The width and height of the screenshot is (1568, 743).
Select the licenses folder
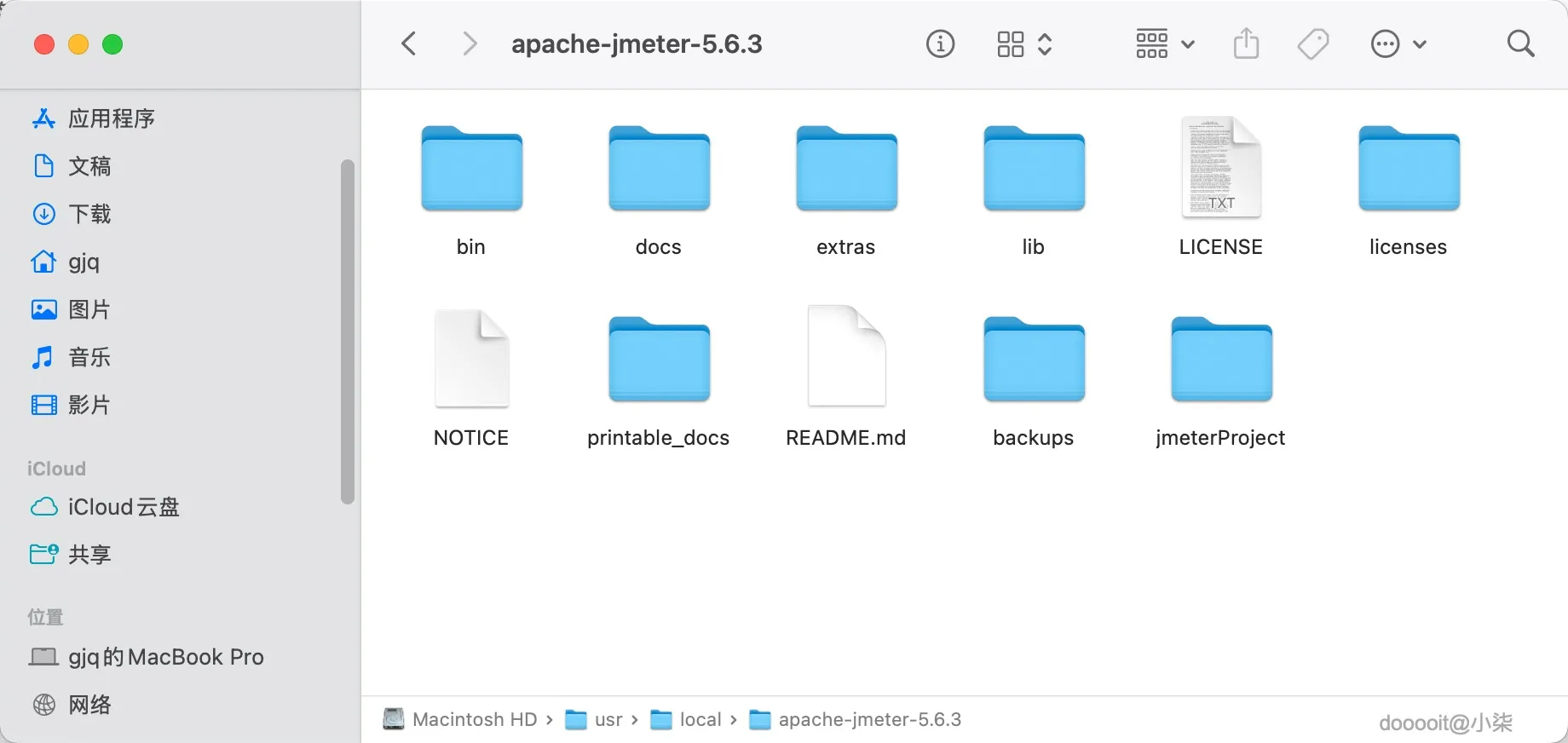coord(1409,168)
